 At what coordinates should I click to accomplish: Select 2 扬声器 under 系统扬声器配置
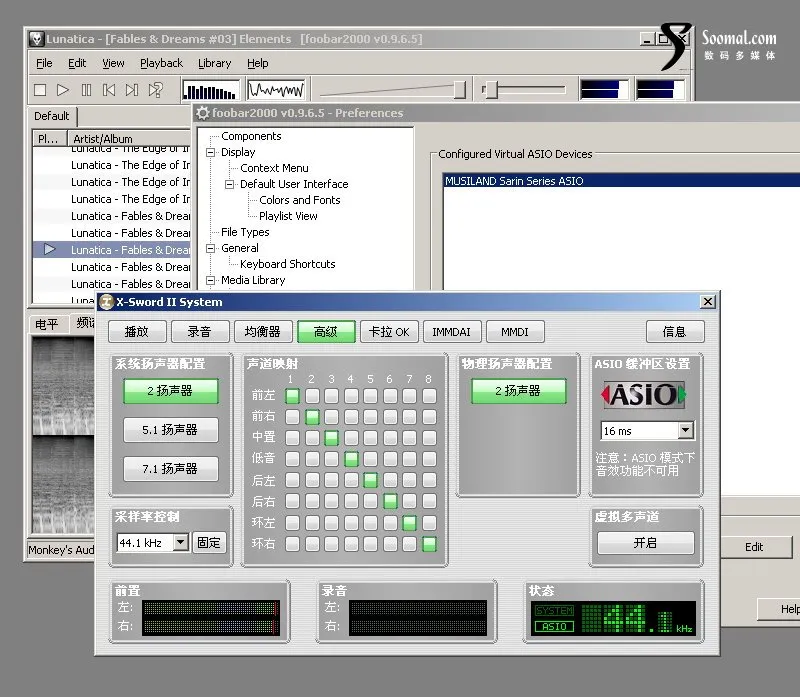170,391
